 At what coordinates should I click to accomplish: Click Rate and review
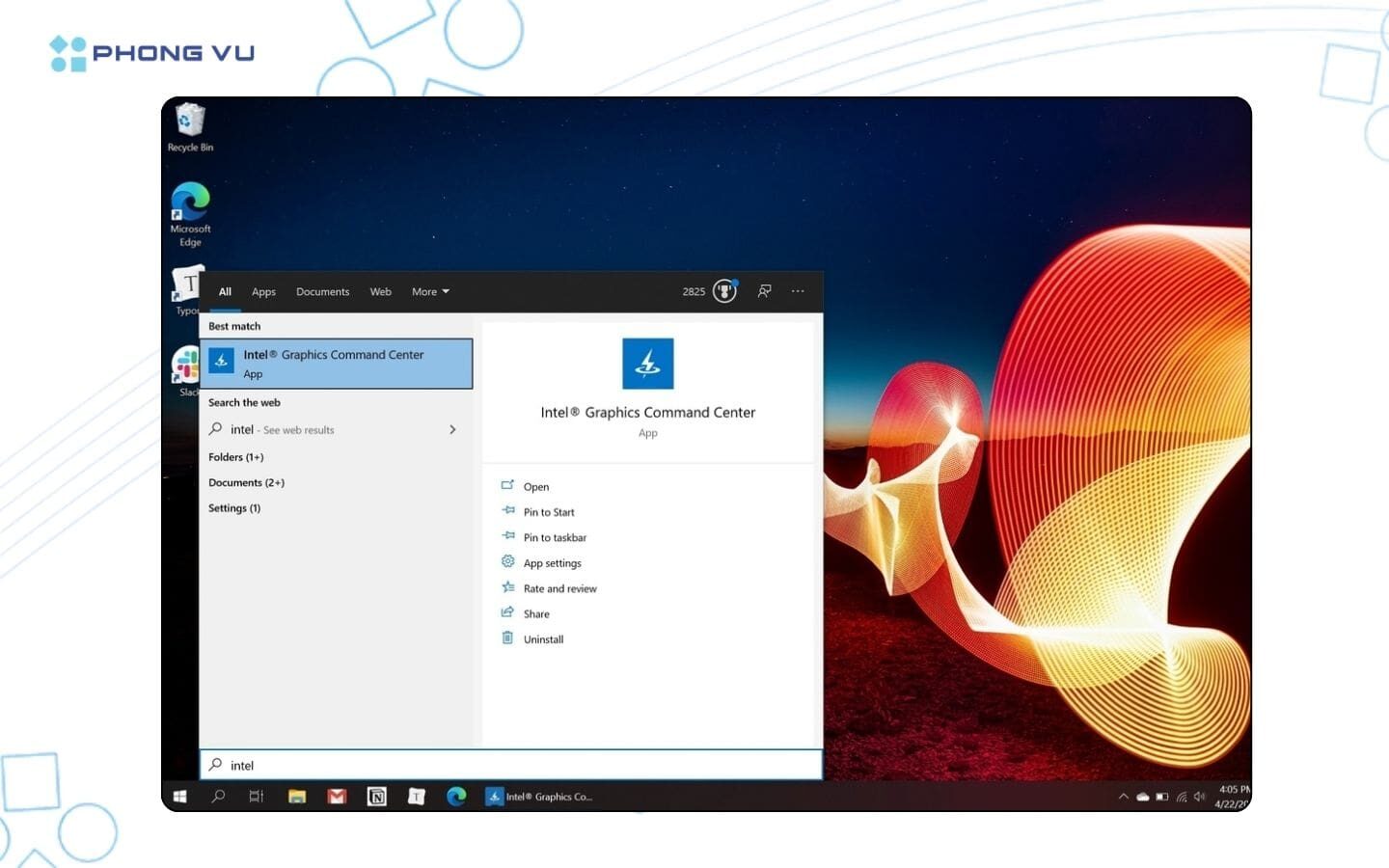pyautogui.click(x=559, y=589)
